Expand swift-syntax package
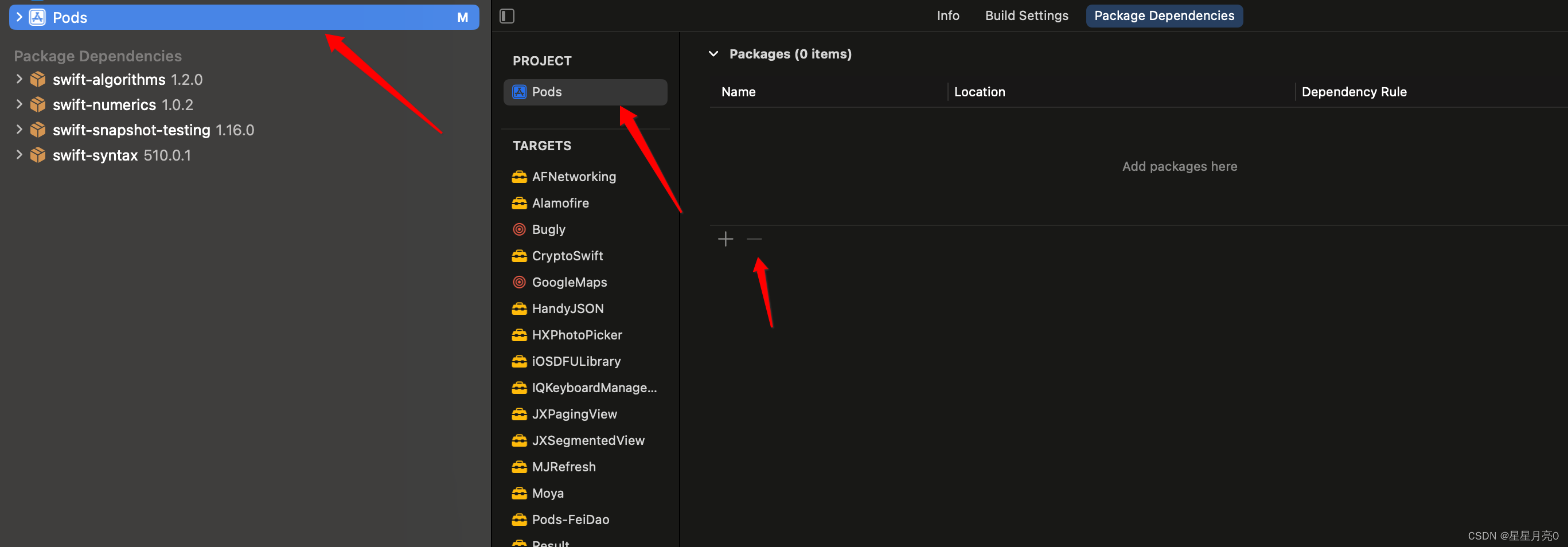This screenshot has height=547, width=1568. pos(19,155)
